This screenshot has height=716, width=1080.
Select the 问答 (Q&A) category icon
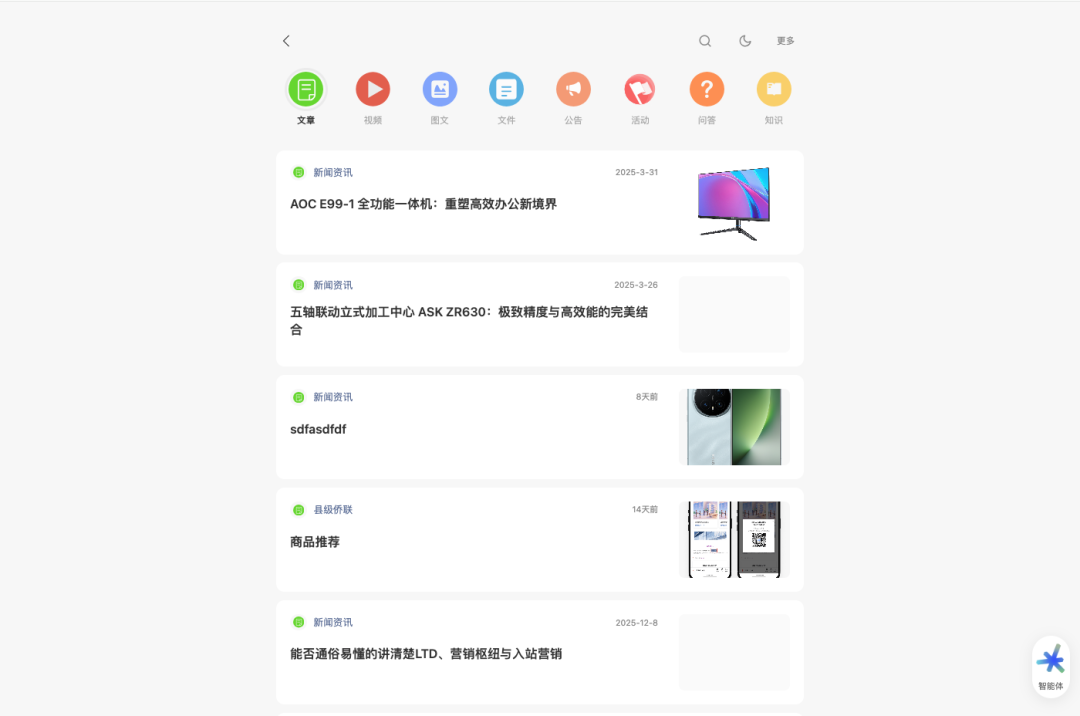(707, 89)
